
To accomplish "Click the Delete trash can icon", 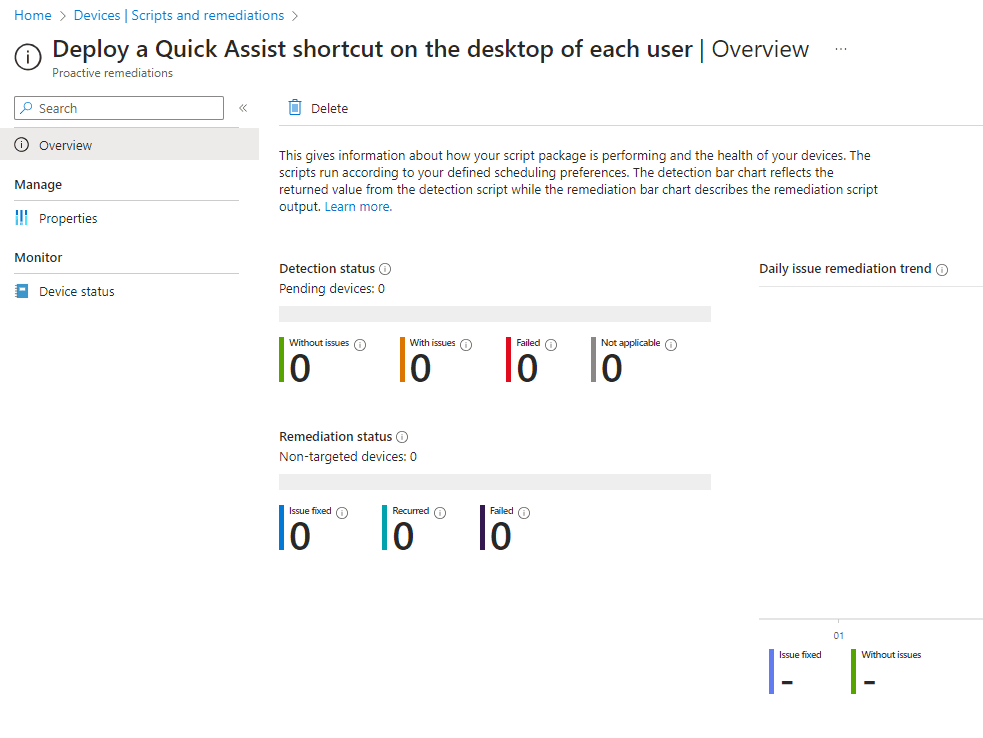I will pyautogui.click(x=295, y=108).
